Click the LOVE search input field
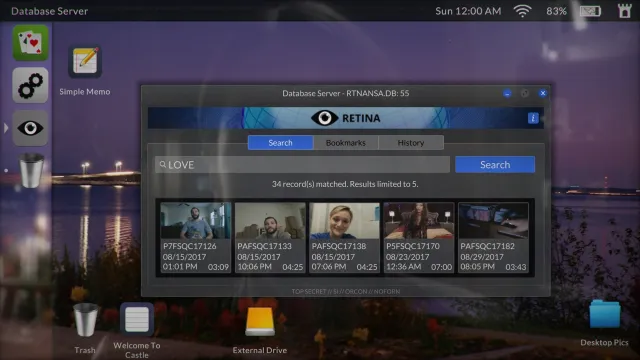This screenshot has height=360, width=640. tap(302, 164)
